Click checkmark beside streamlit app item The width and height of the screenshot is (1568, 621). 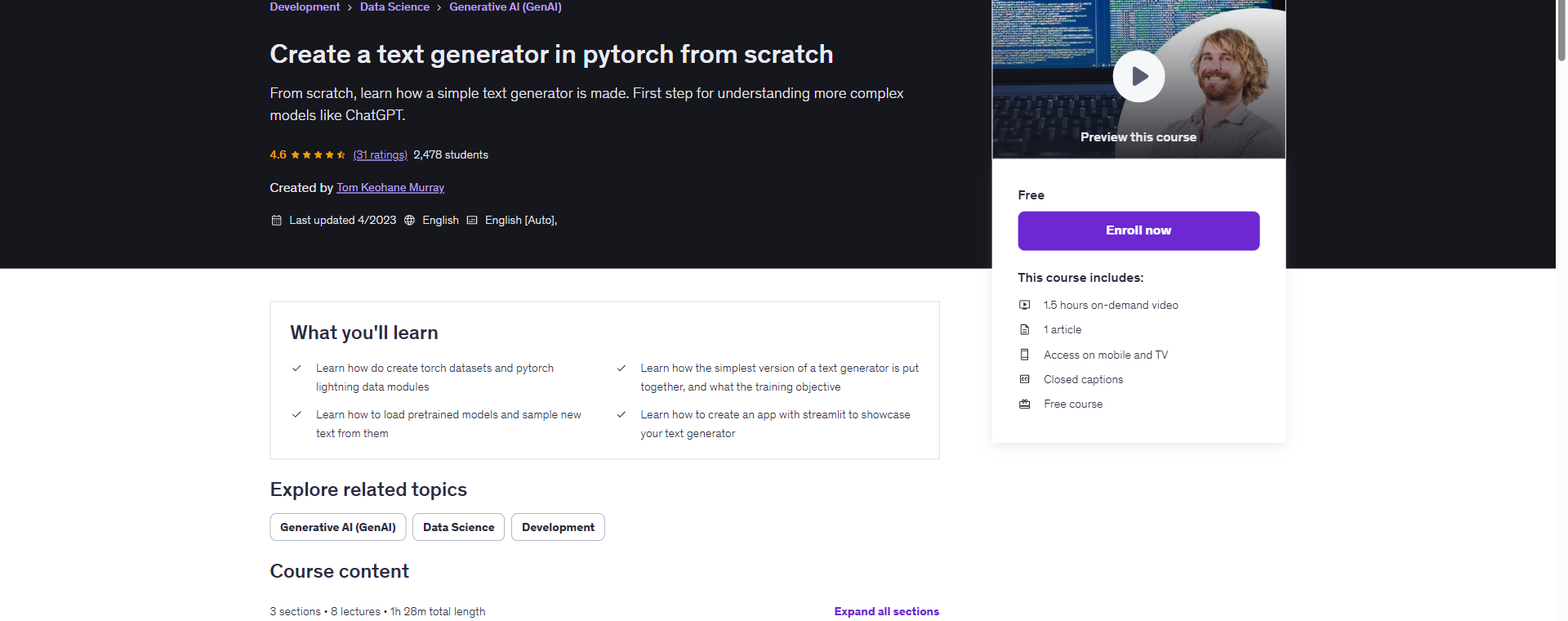coord(621,415)
